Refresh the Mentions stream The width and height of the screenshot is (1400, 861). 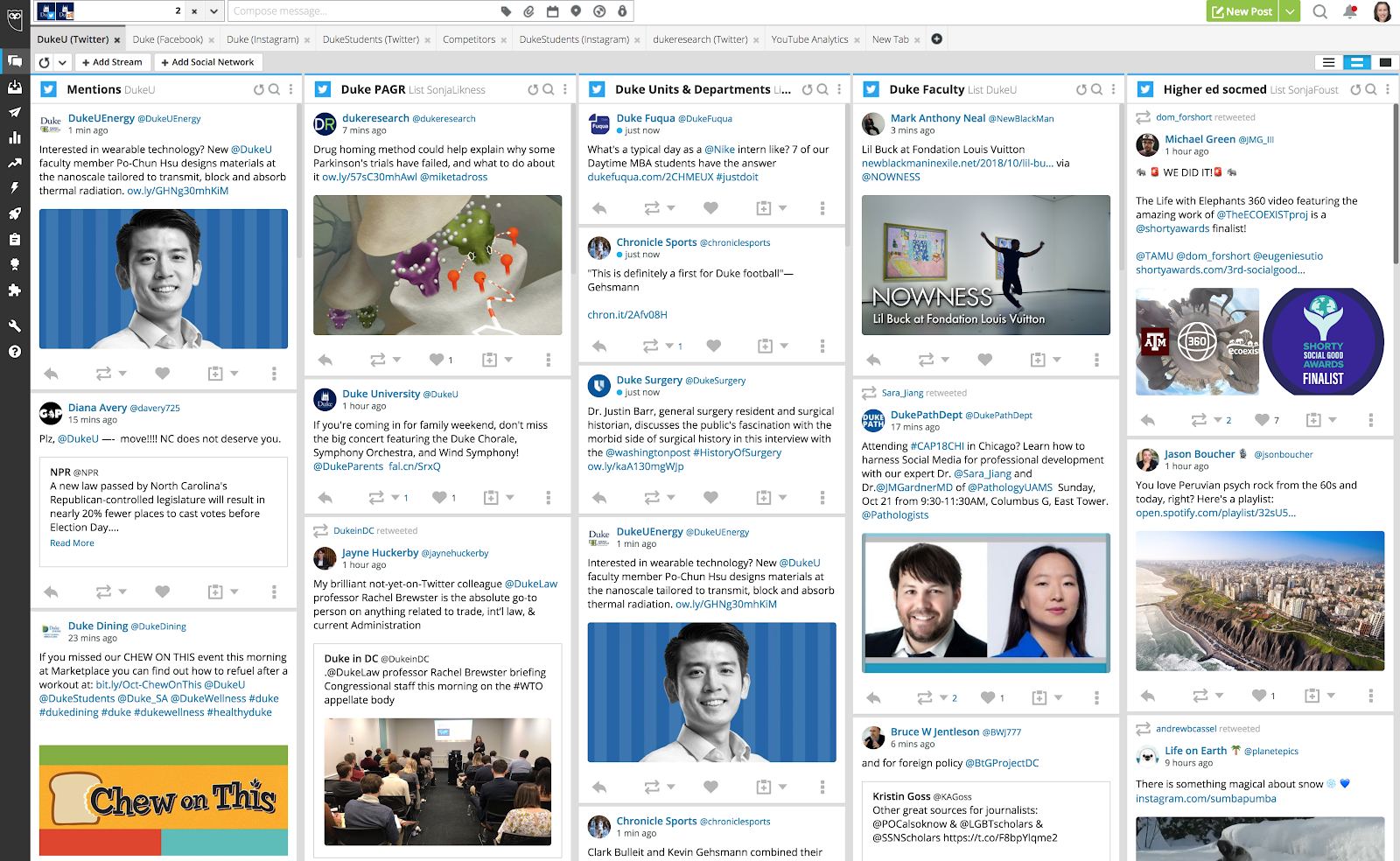click(258, 89)
